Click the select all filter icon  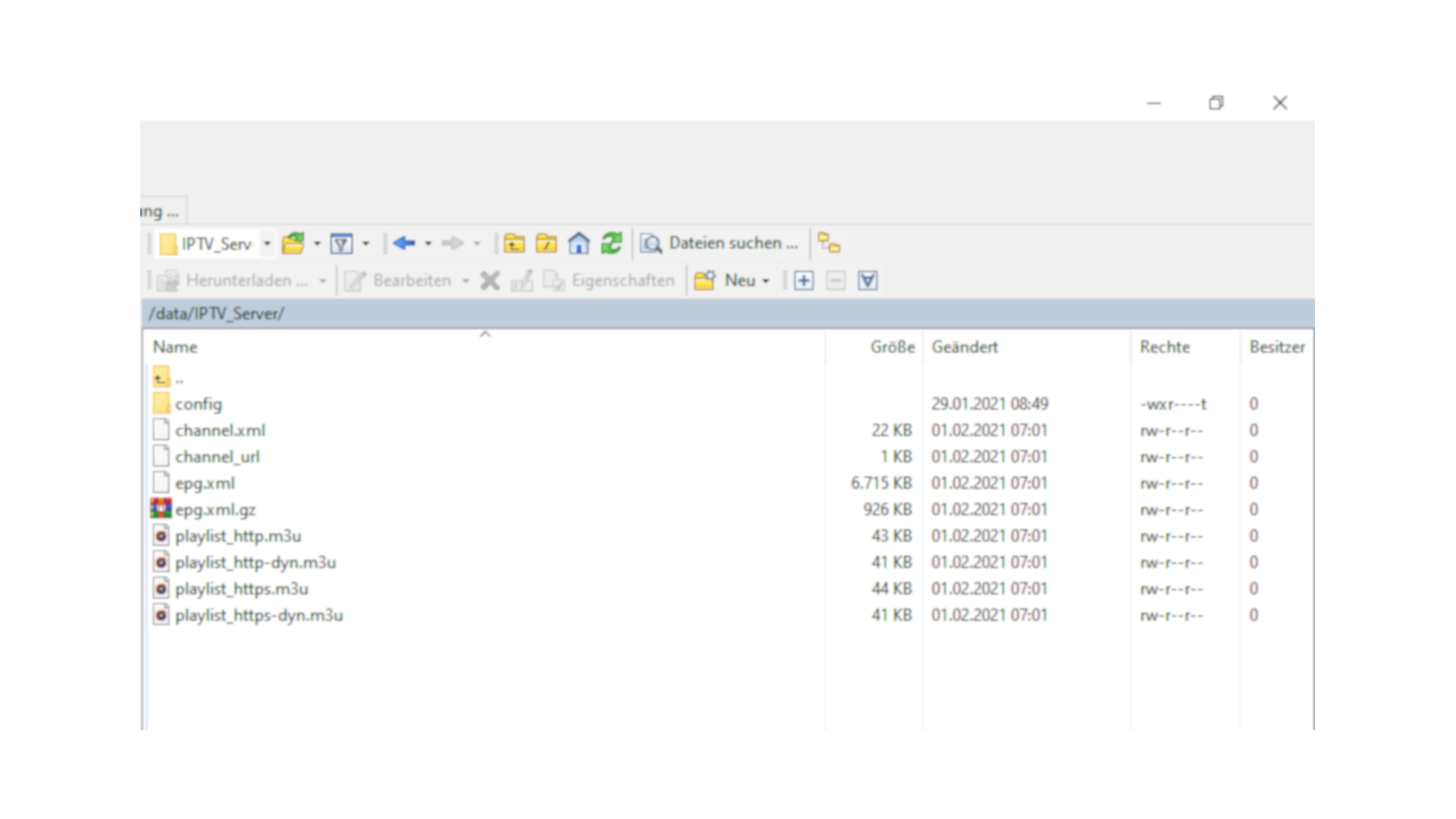(868, 281)
